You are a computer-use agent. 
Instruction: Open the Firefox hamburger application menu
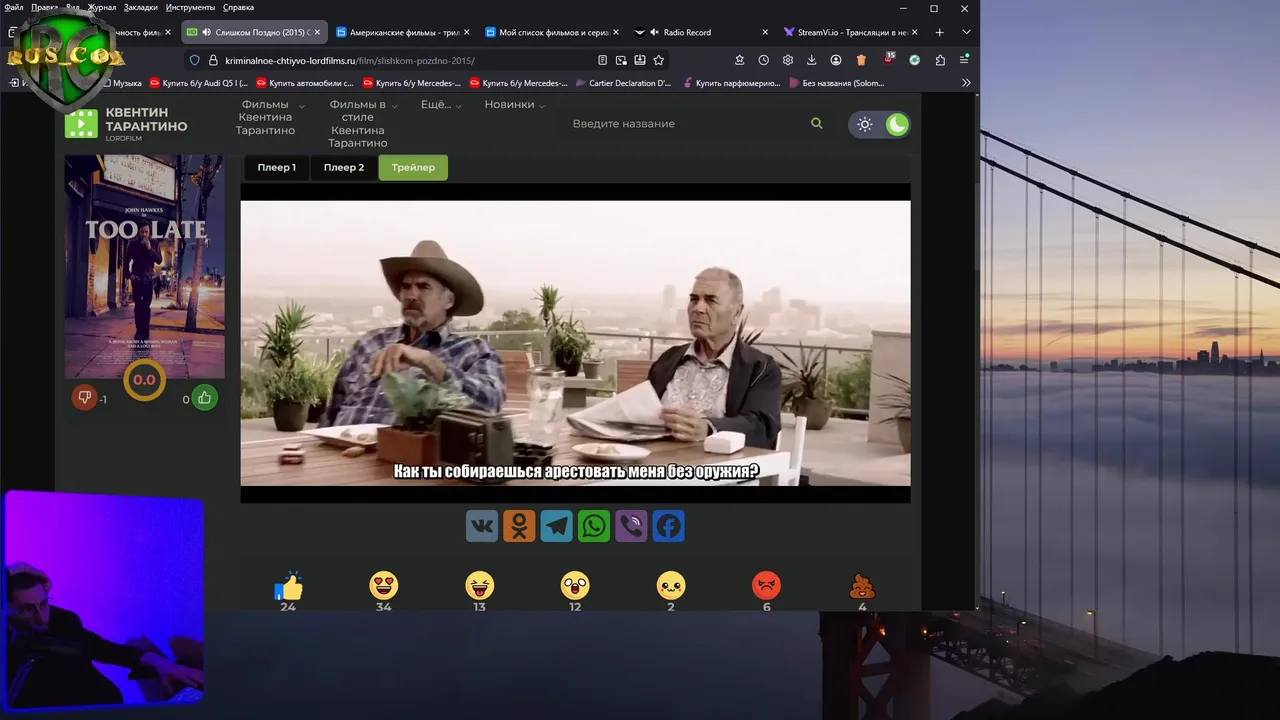pyautogui.click(x=964, y=60)
